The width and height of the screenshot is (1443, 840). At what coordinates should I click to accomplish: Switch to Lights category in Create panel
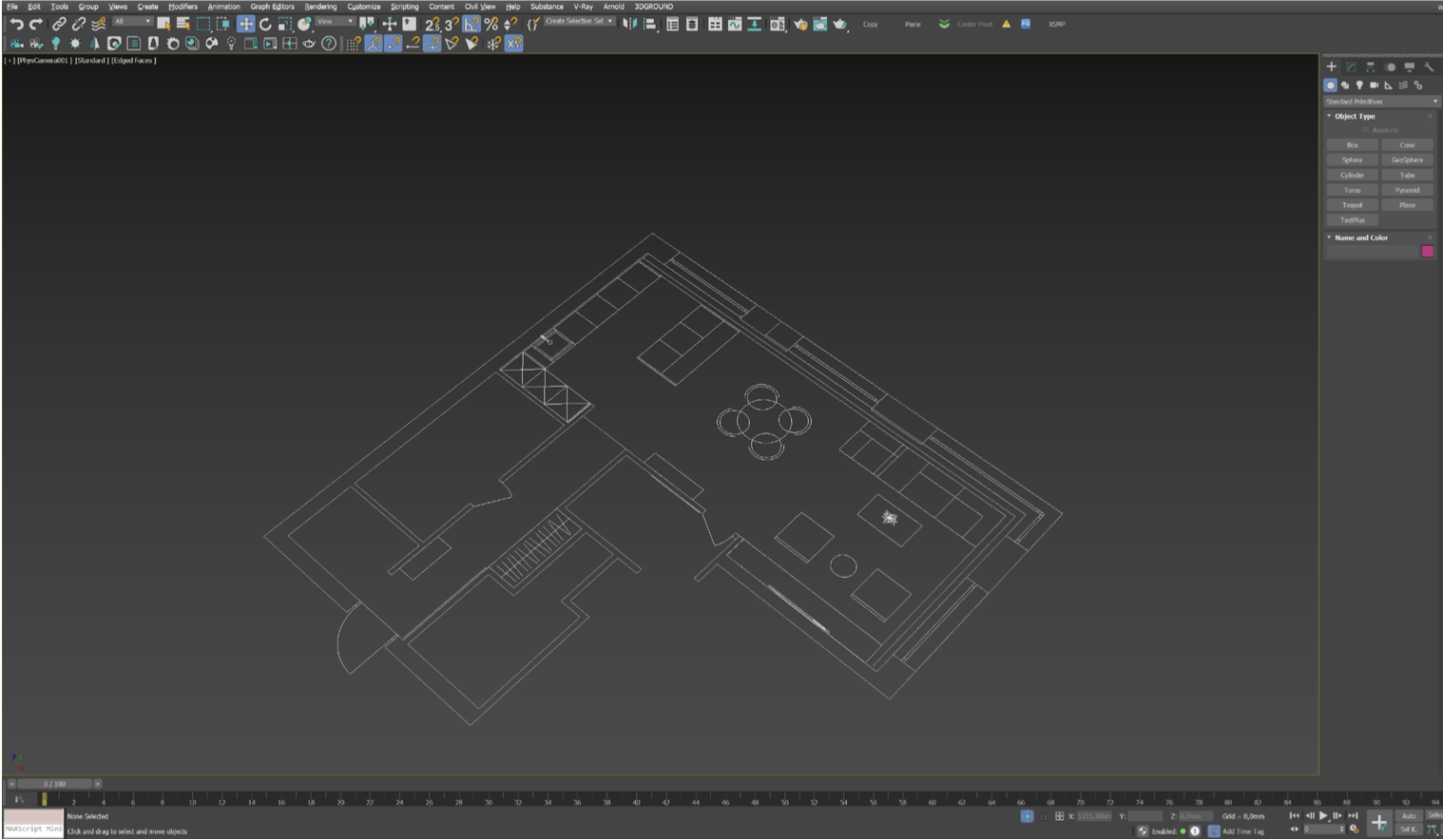1359,86
